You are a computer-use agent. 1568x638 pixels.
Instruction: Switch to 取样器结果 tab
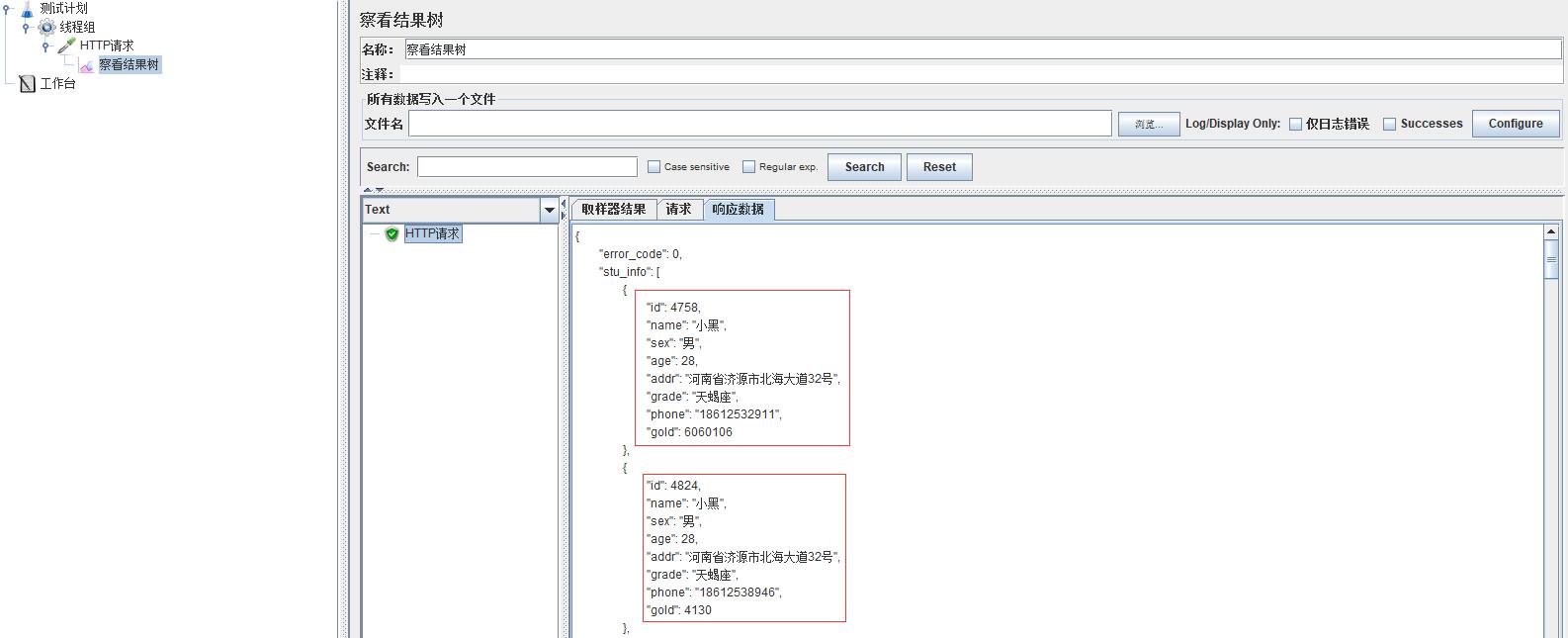point(613,210)
